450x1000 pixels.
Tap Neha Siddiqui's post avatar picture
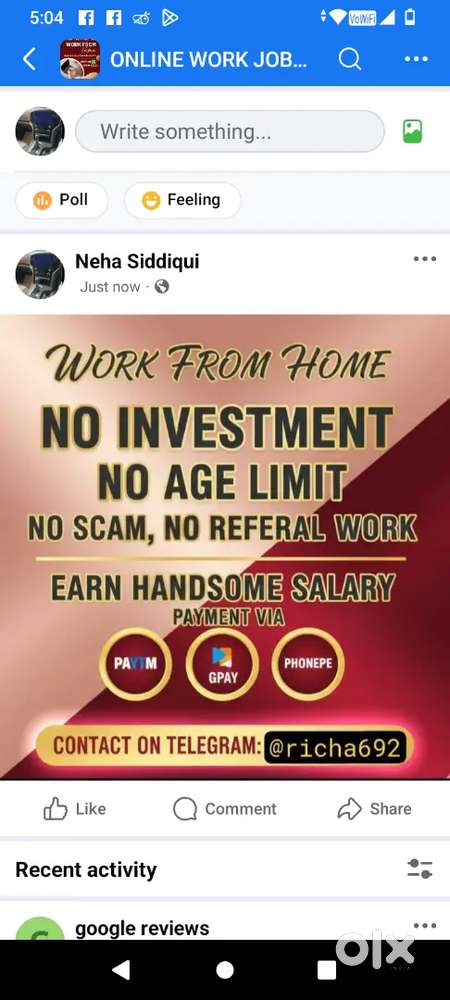pyautogui.click(x=40, y=274)
